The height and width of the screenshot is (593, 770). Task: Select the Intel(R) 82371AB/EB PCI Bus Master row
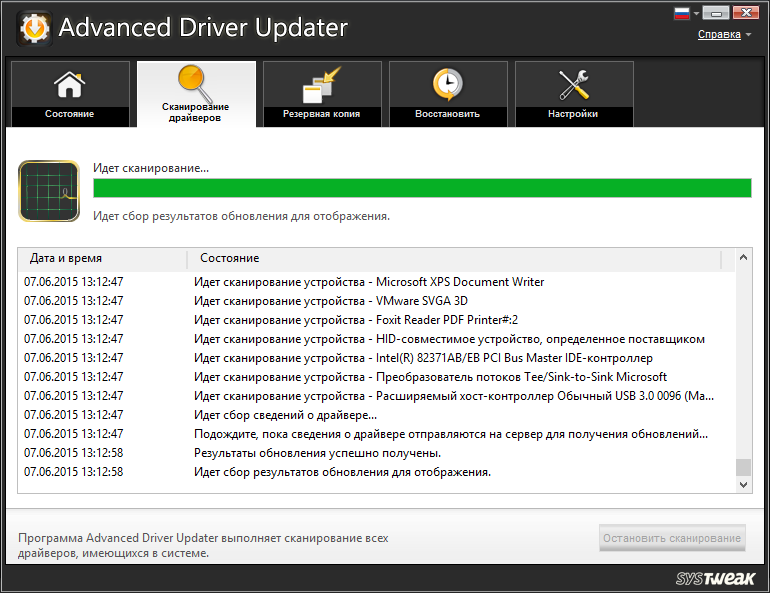(376, 358)
